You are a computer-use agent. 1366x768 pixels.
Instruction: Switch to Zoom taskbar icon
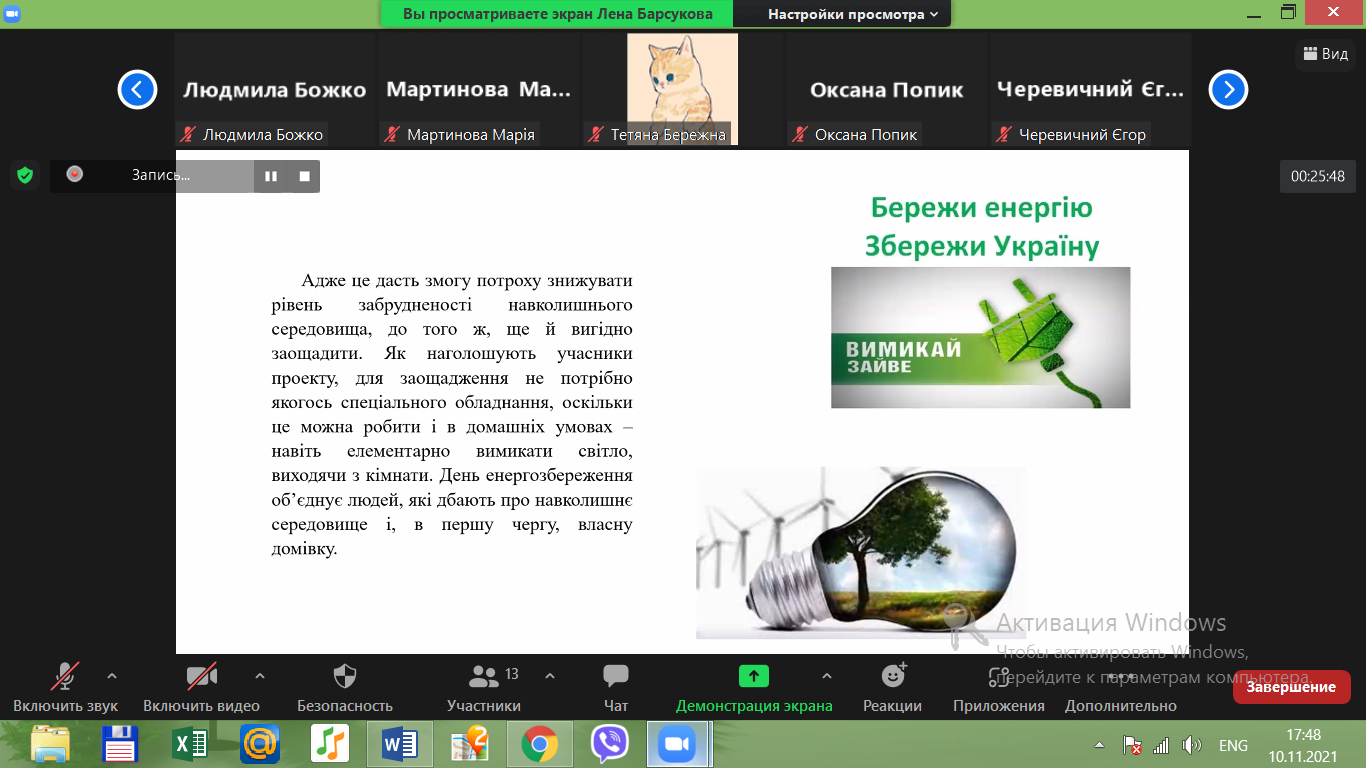tap(678, 745)
